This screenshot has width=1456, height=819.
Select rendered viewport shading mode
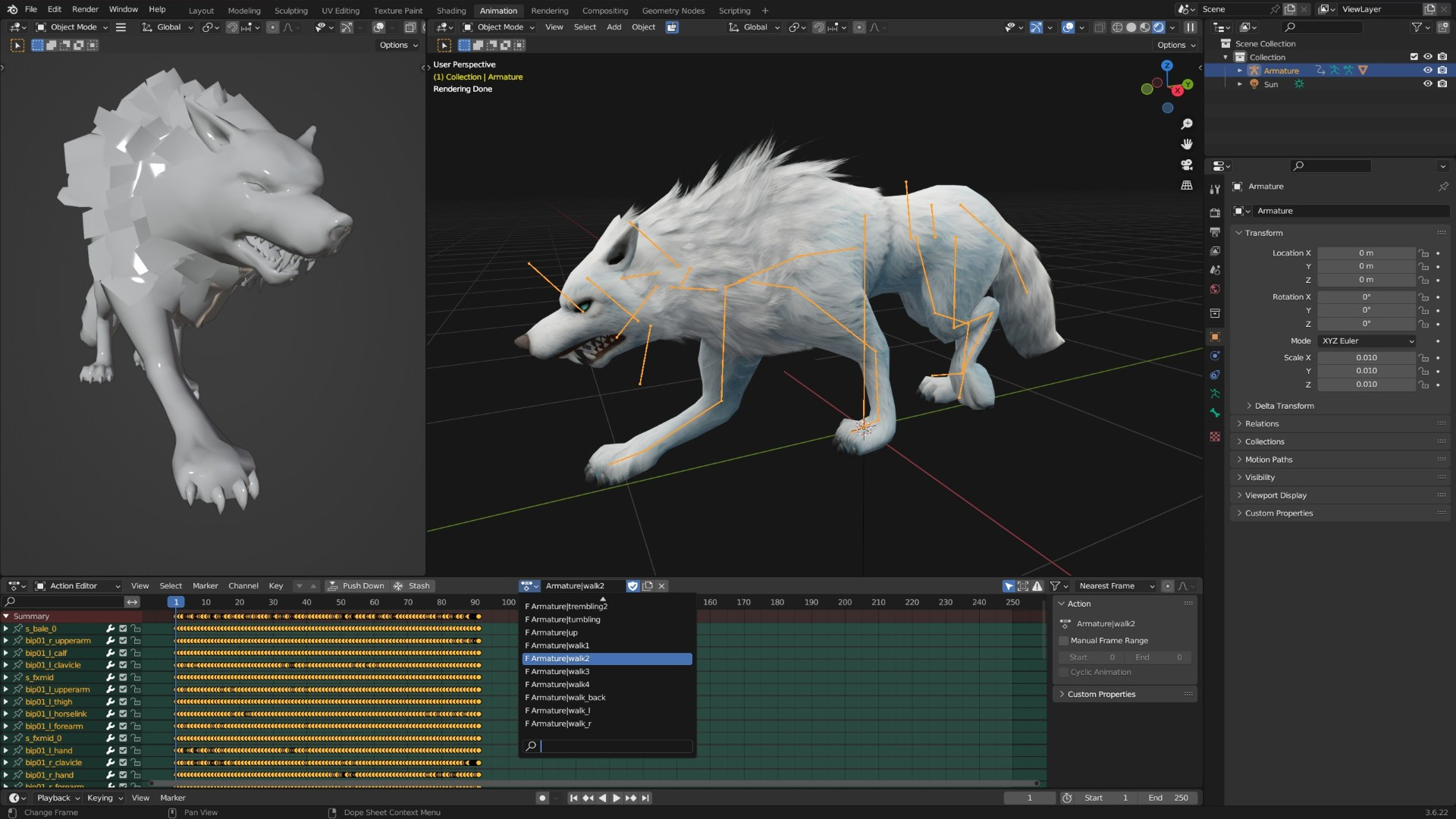[x=1159, y=27]
